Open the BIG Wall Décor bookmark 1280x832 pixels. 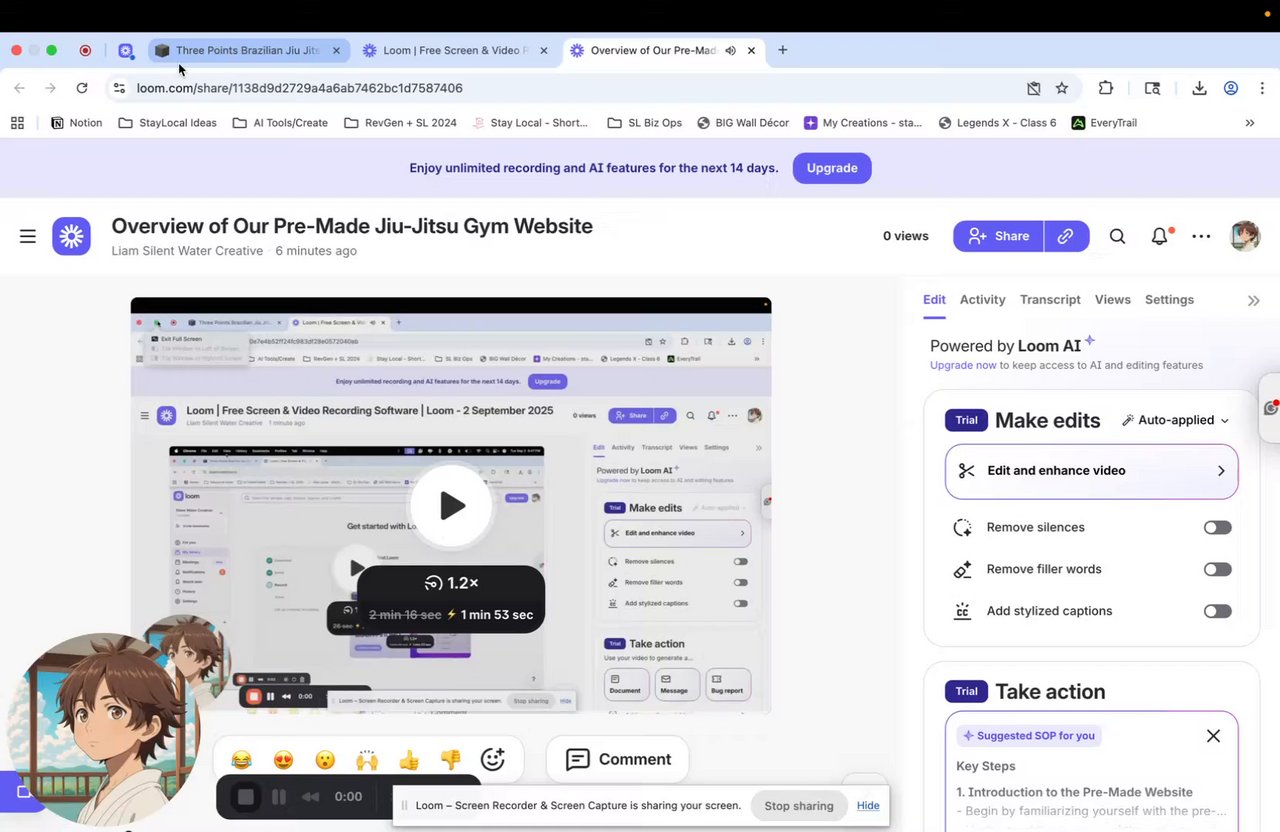[x=743, y=123]
